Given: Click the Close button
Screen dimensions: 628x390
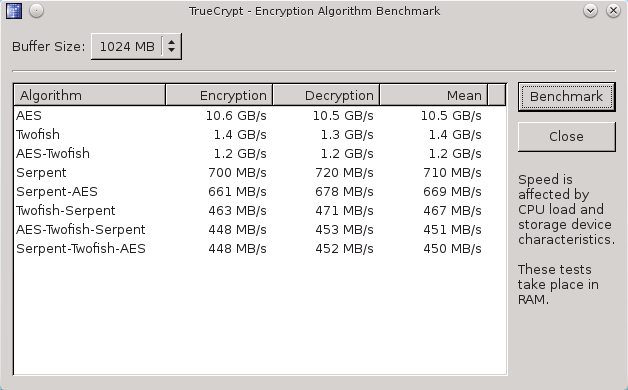Looking at the screenshot, I should pyautogui.click(x=567, y=137).
